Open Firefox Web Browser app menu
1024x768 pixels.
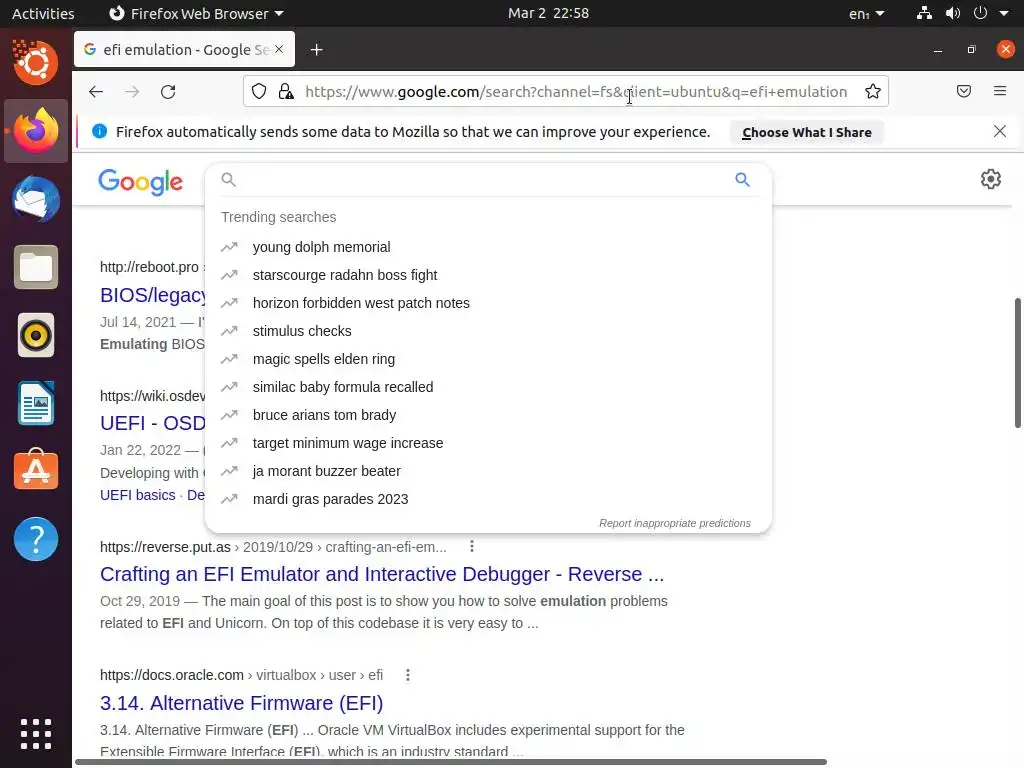click(x=195, y=14)
